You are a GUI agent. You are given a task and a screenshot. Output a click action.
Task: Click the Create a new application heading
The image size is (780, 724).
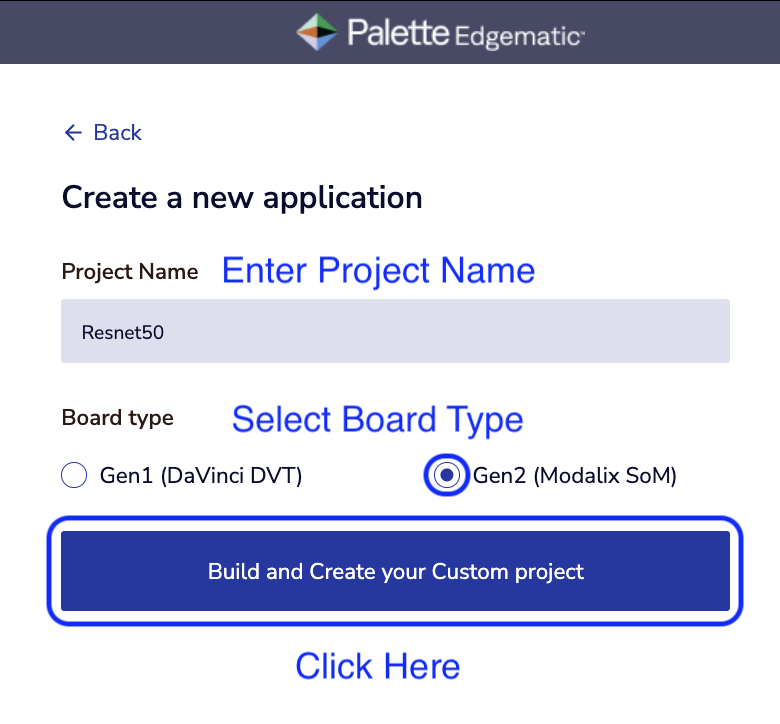242,197
